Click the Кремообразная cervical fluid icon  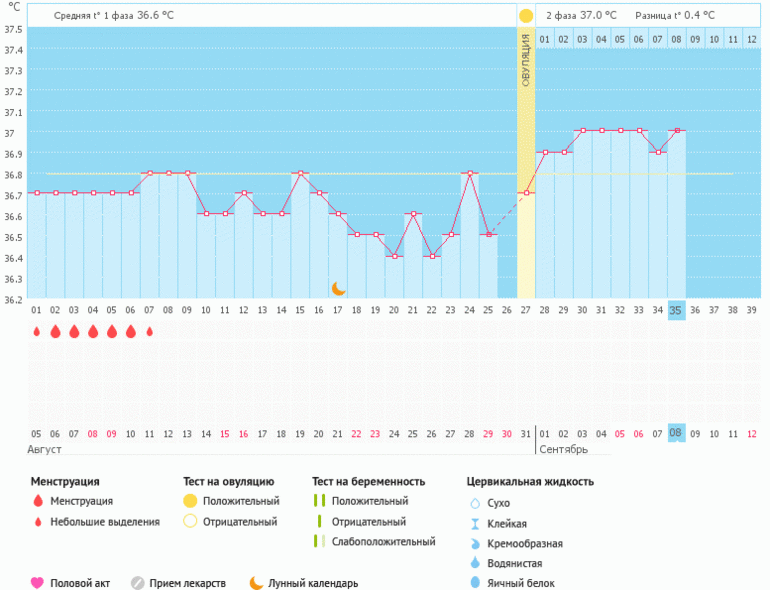click(x=475, y=544)
